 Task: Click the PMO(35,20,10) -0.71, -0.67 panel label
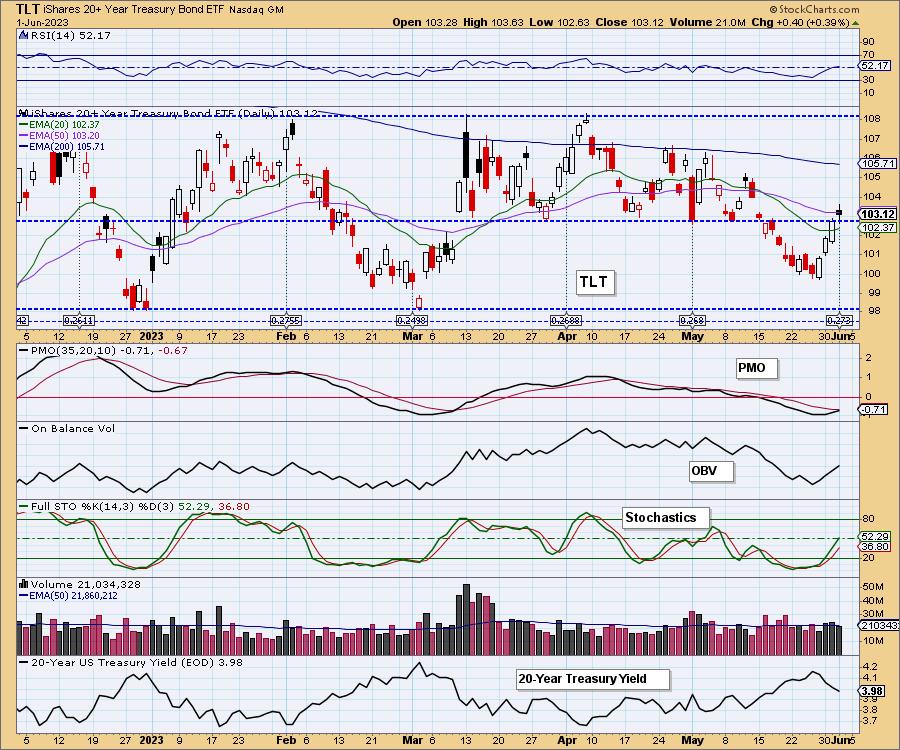pyautogui.click(x=103, y=351)
